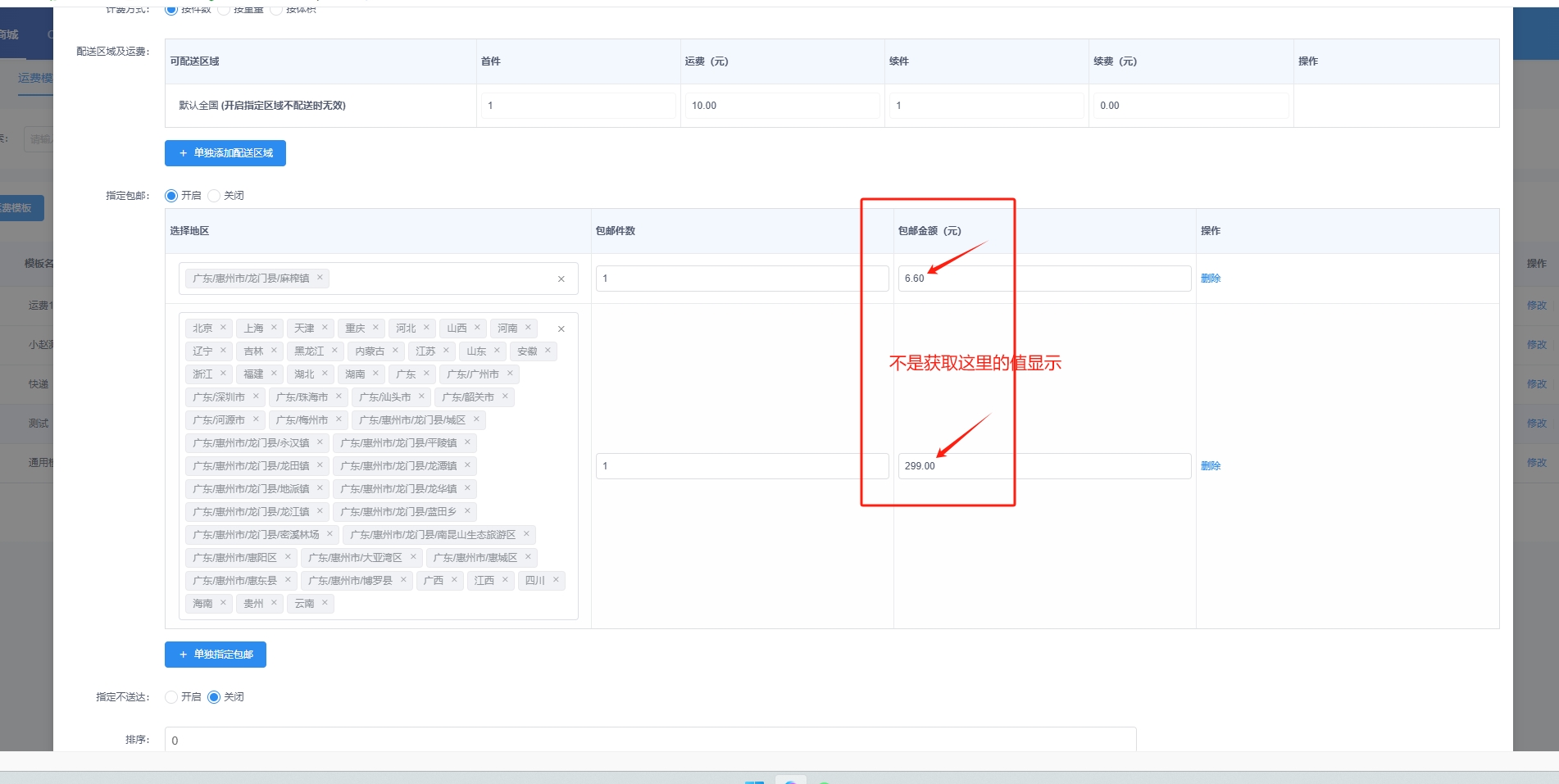Remove the 辽宁 region tag

(223, 351)
